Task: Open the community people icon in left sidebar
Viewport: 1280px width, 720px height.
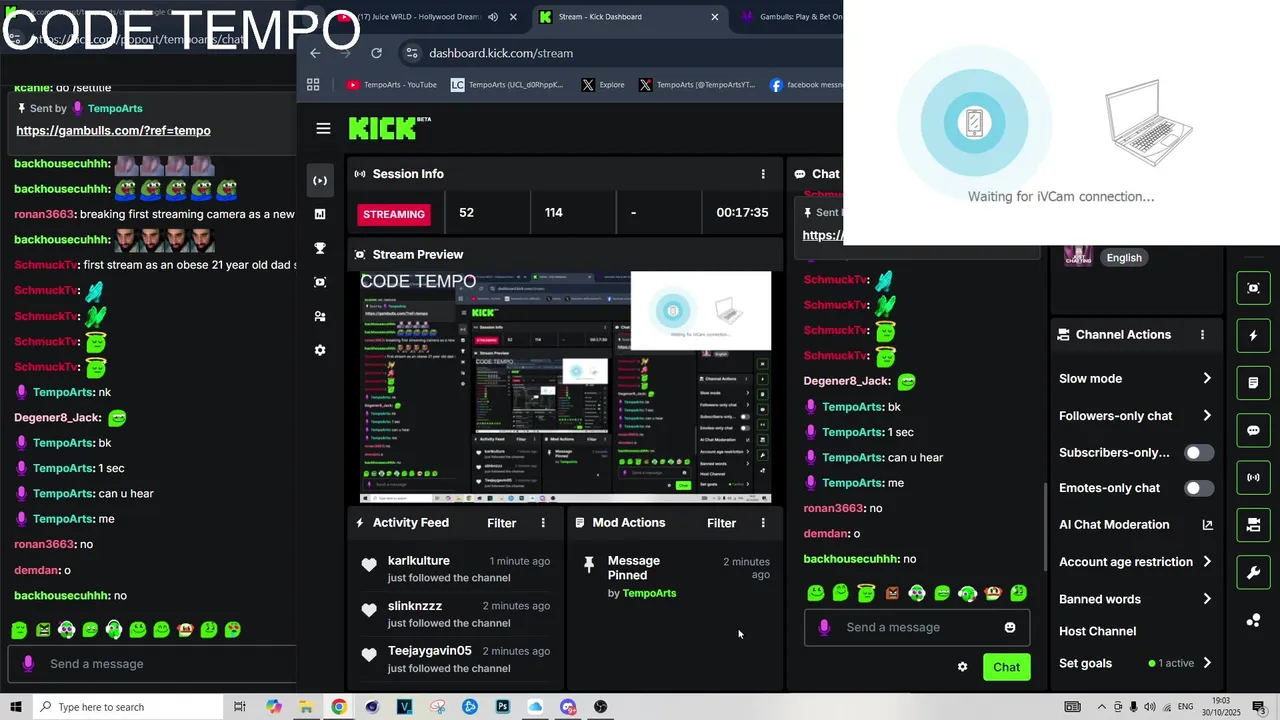Action: pos(320,316)
